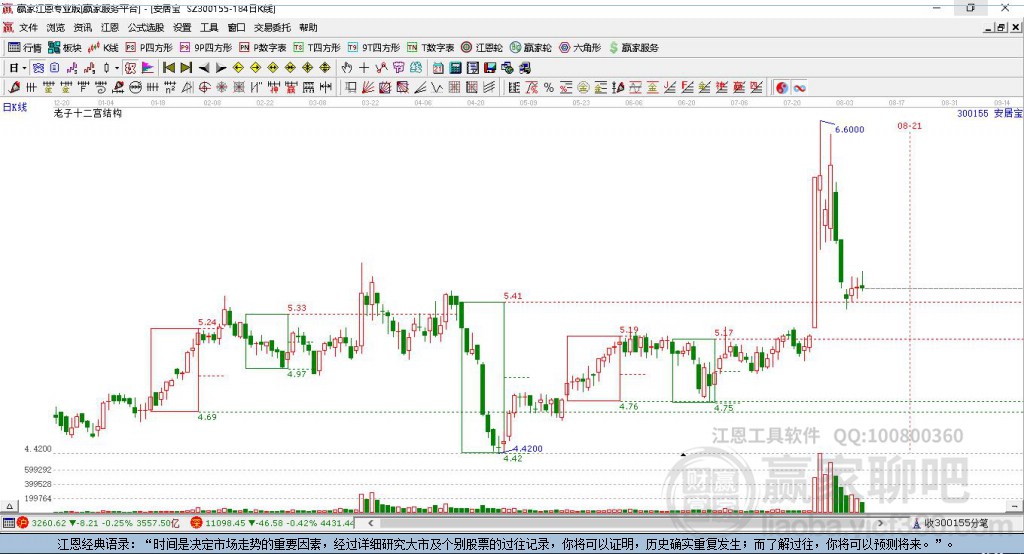Collapse the volume panel triangle button

(9, 506)
